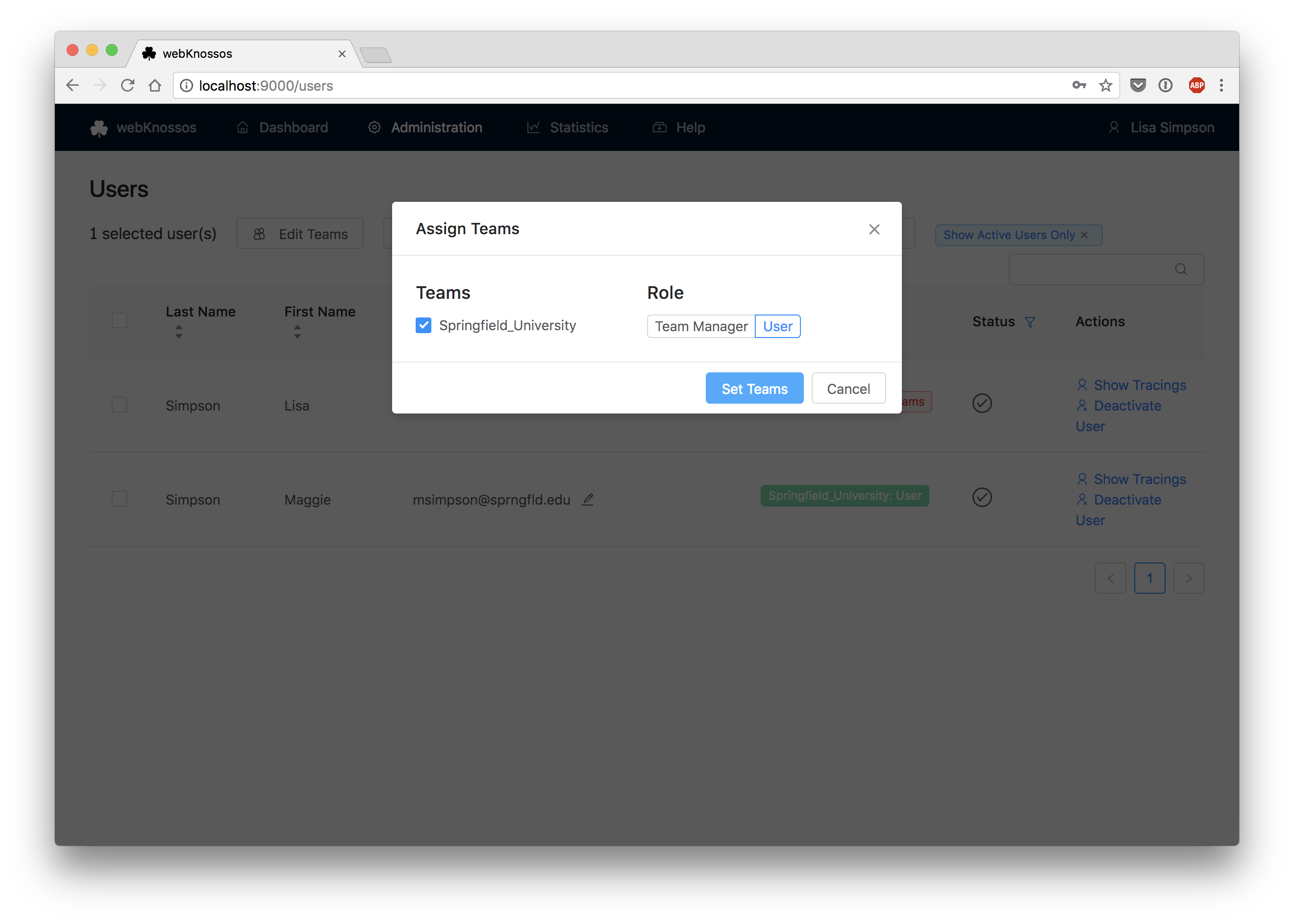Confirm with Set Teams button
The image size is (1294, 924).
(x=754, y=389)
